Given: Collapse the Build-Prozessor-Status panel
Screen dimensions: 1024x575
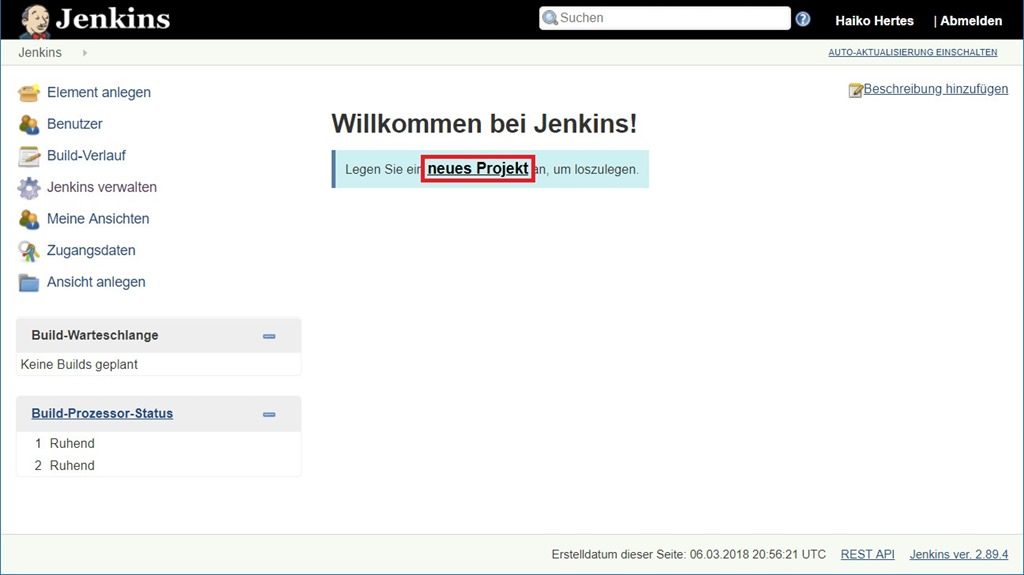Looking at the screenshot, I should (269, 414).
